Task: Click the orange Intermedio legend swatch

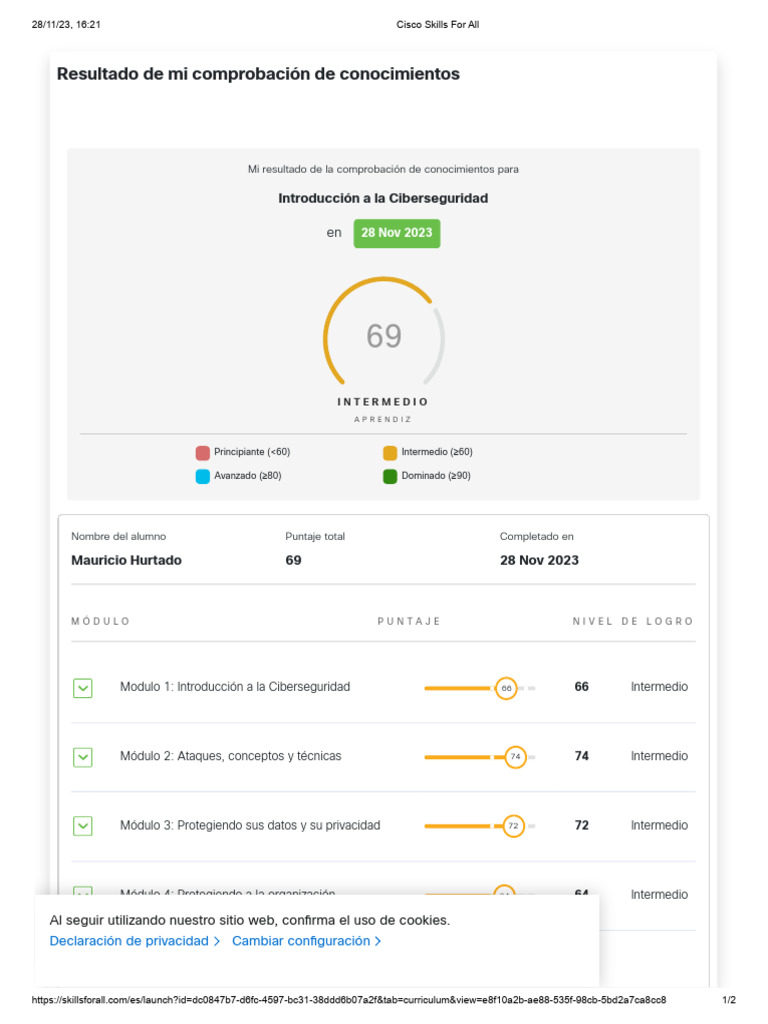Action: coord(390,453)
